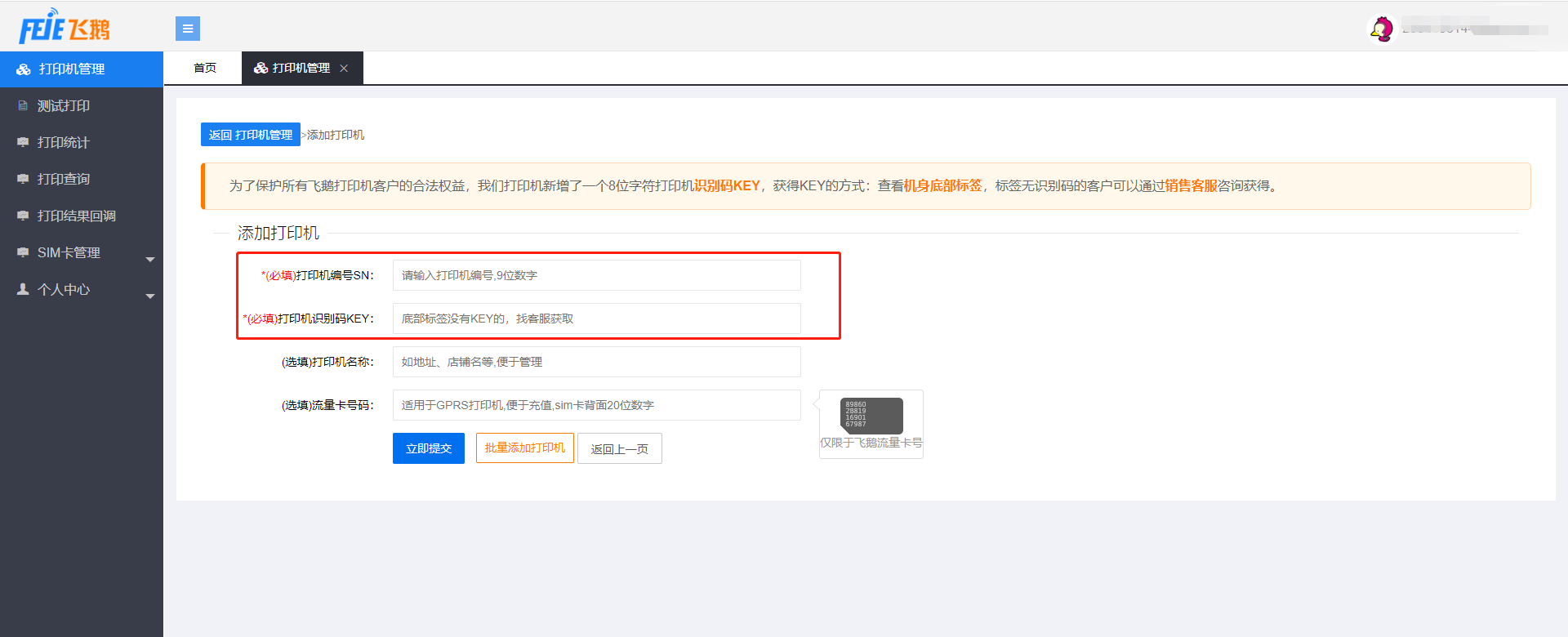Click into the 流量卡号码 input field

pos(596,405)
